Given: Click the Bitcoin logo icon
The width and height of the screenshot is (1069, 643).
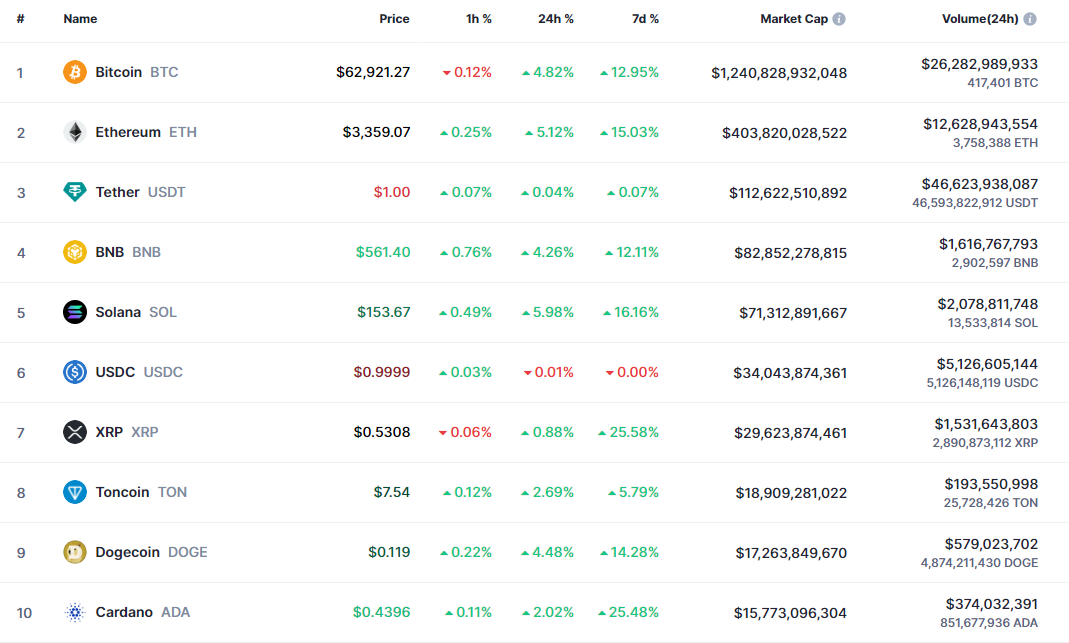Looking at the screenshot, I should coord(75,72).
